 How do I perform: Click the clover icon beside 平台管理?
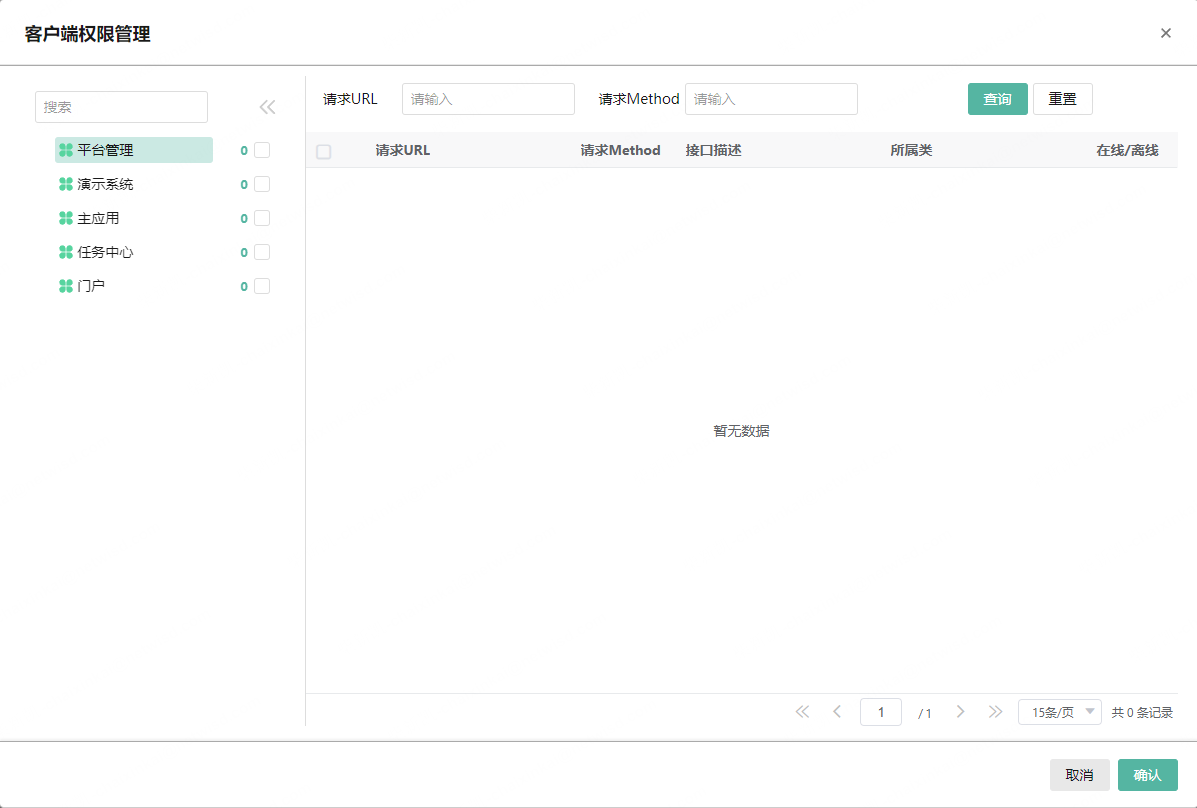(66, 150)
